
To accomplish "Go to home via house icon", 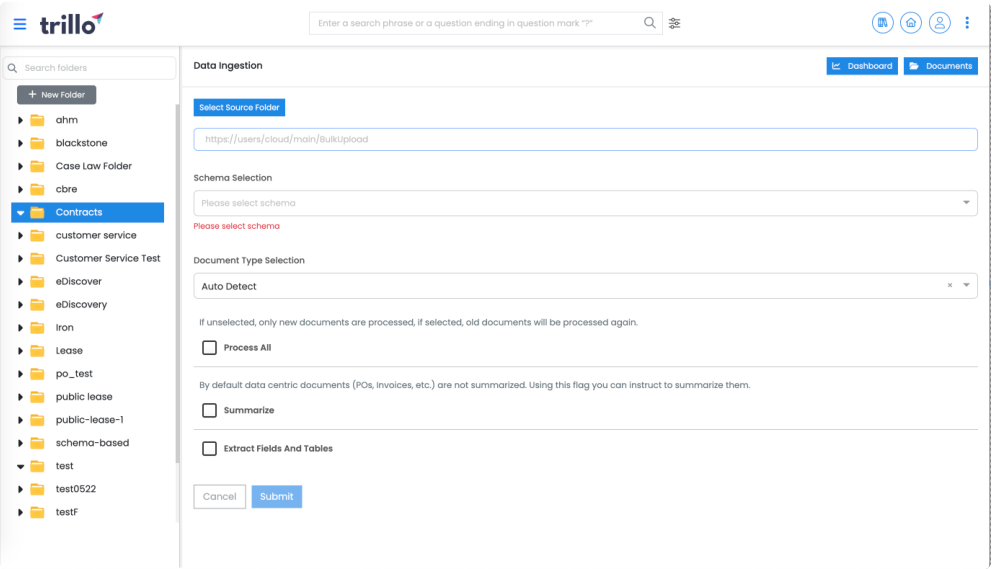I will coord(911,23).
